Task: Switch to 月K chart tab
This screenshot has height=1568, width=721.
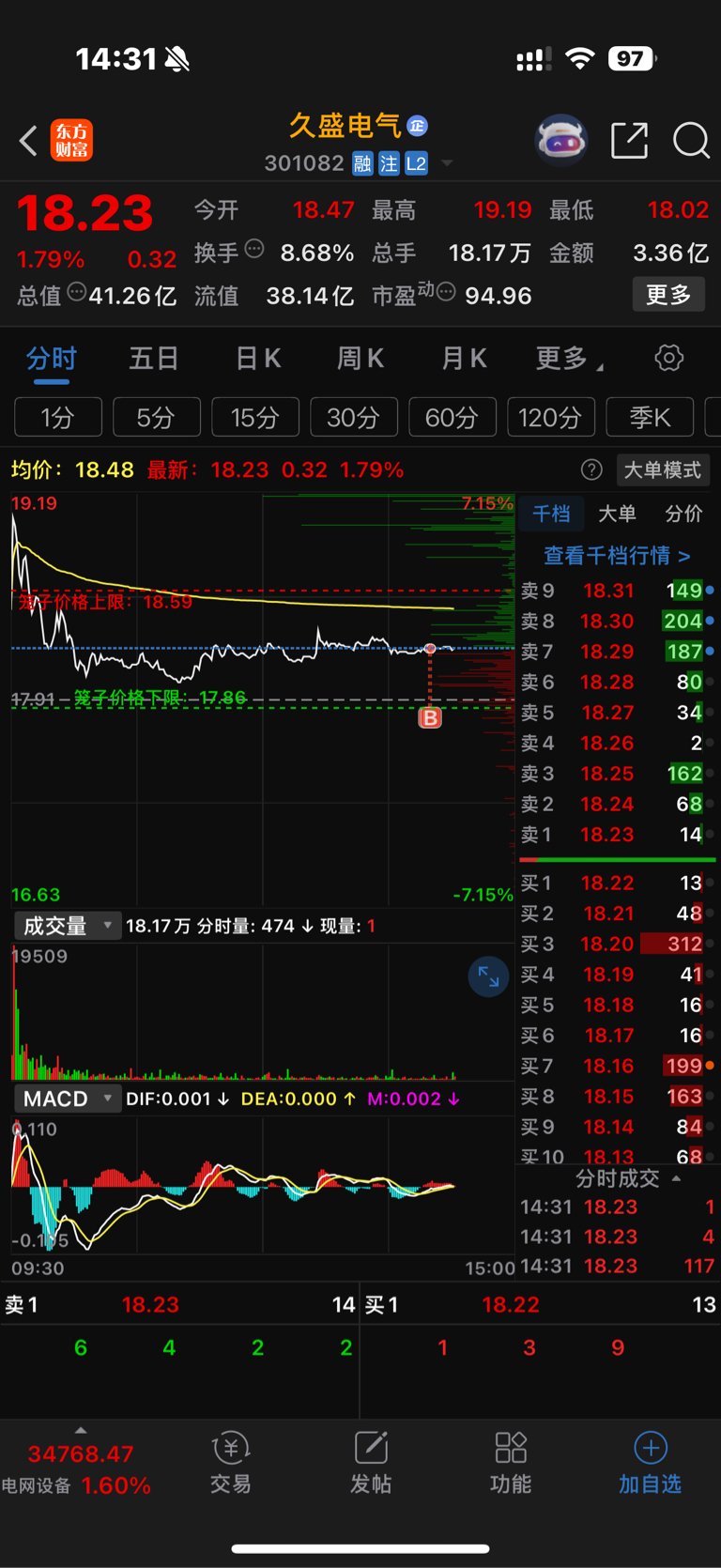Action: [464, 358]
